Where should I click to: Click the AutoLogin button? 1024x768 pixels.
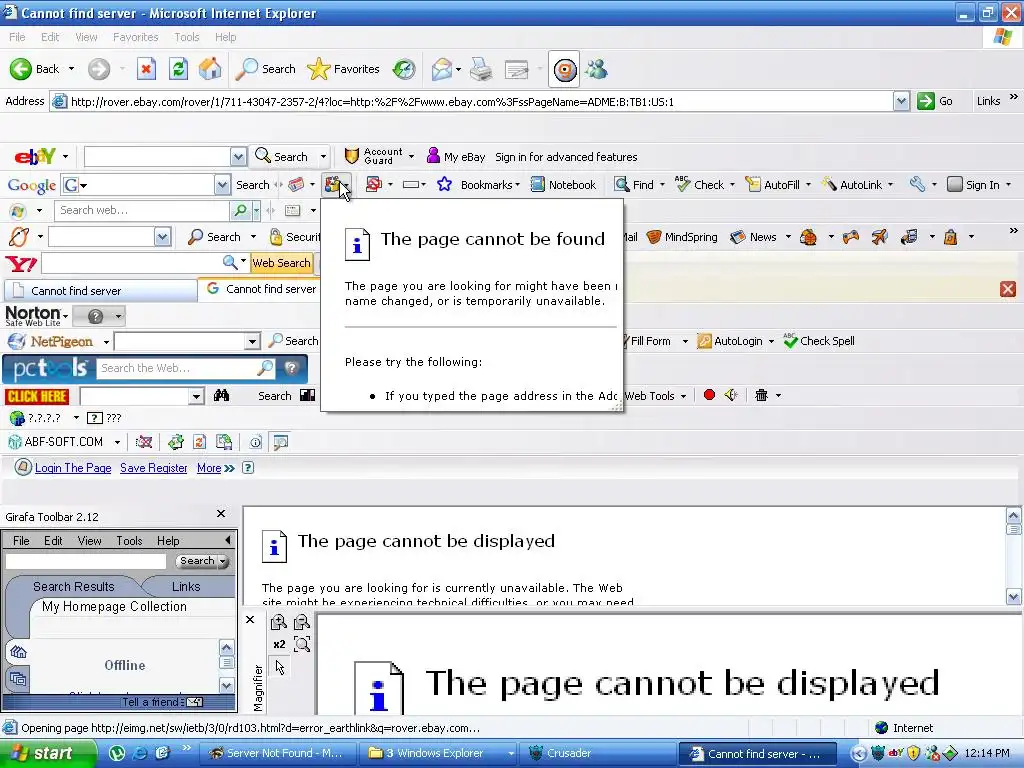coord(730,341)
